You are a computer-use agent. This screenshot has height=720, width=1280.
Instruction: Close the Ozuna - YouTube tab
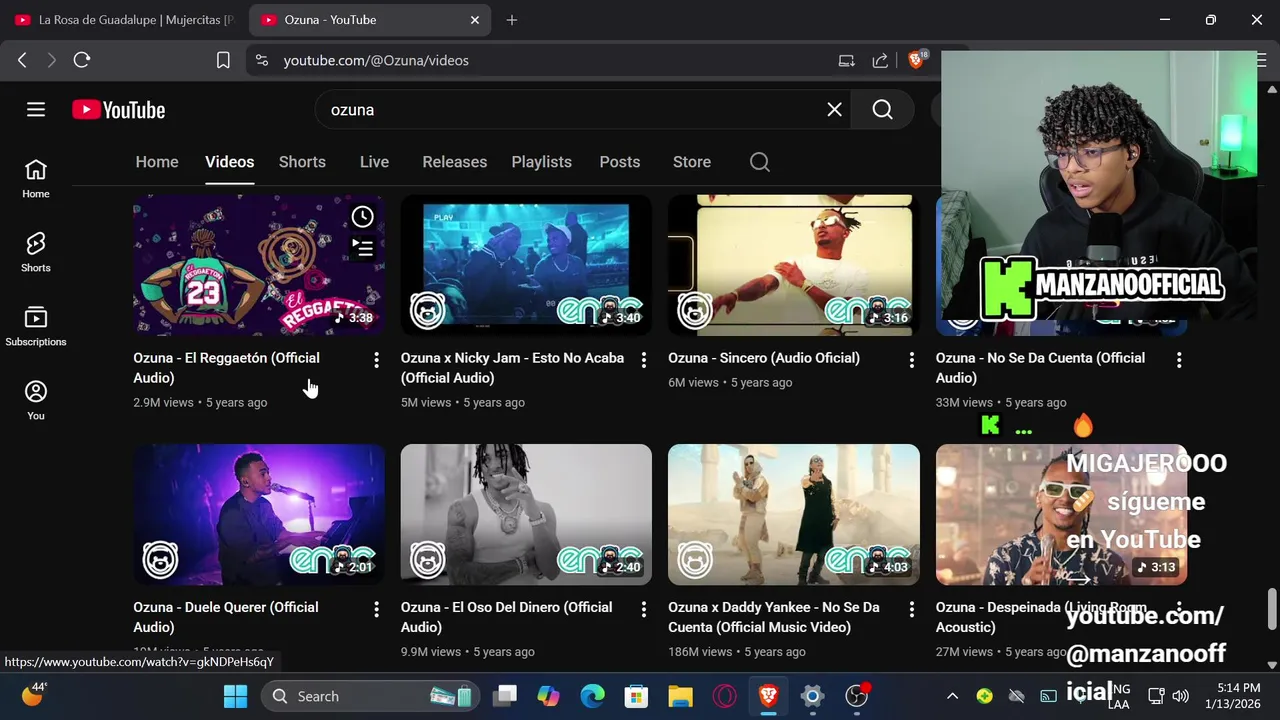(475, 20)
